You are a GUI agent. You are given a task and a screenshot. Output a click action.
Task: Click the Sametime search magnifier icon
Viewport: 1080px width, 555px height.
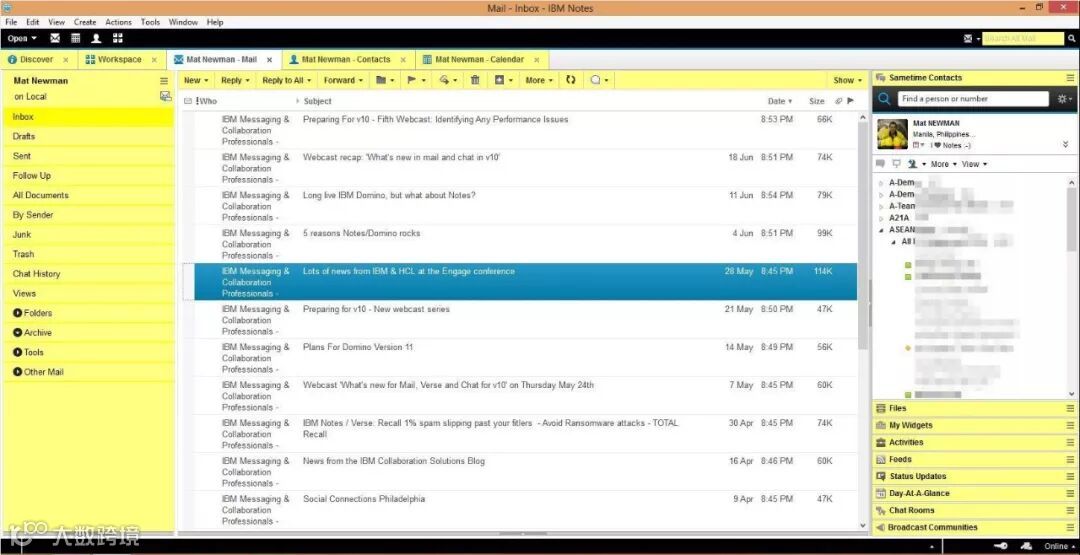pos(884,99)
